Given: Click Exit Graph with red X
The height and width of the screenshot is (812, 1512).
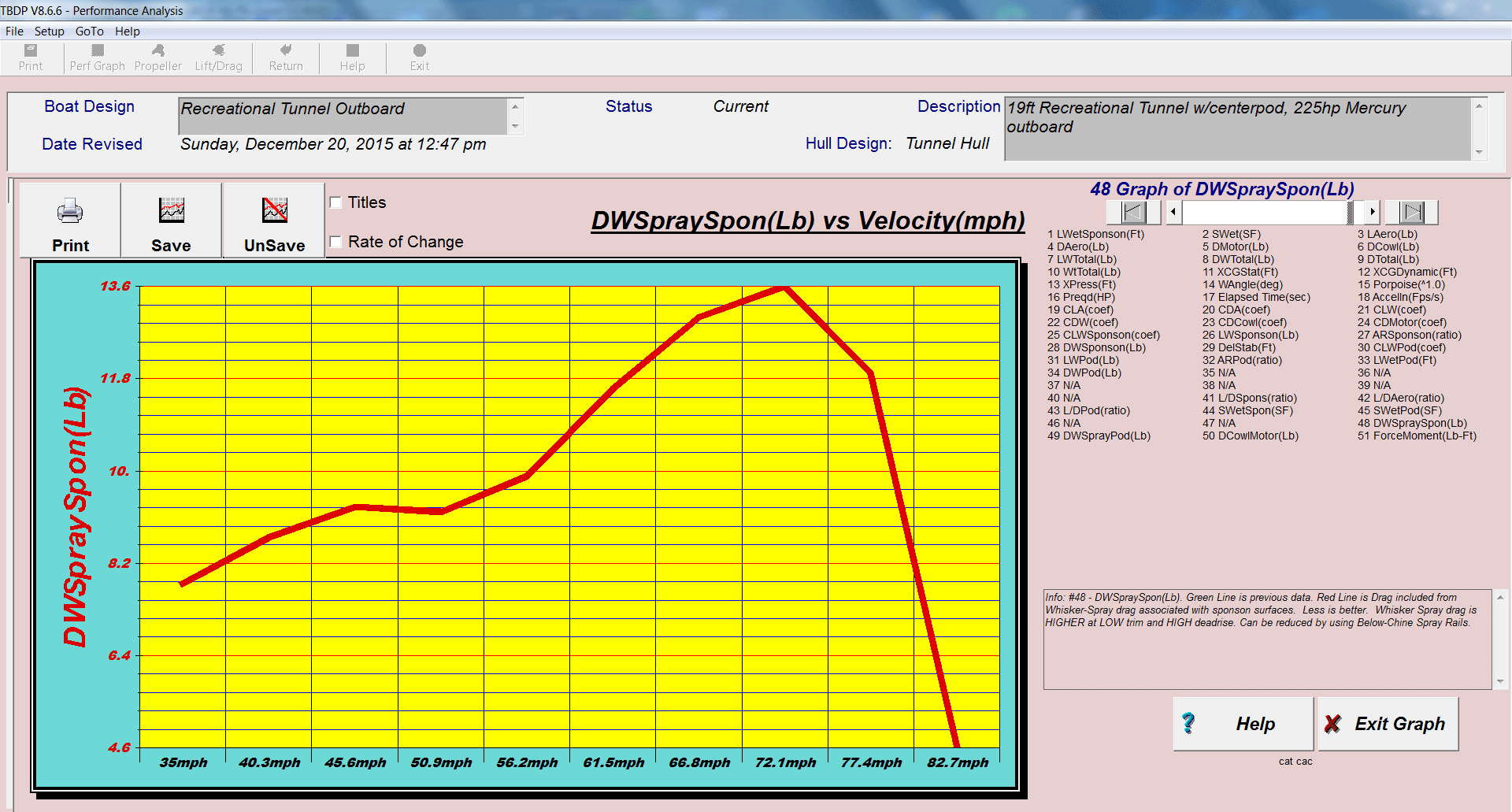Looking at the screenshot, I should (x=1388, y=724).
